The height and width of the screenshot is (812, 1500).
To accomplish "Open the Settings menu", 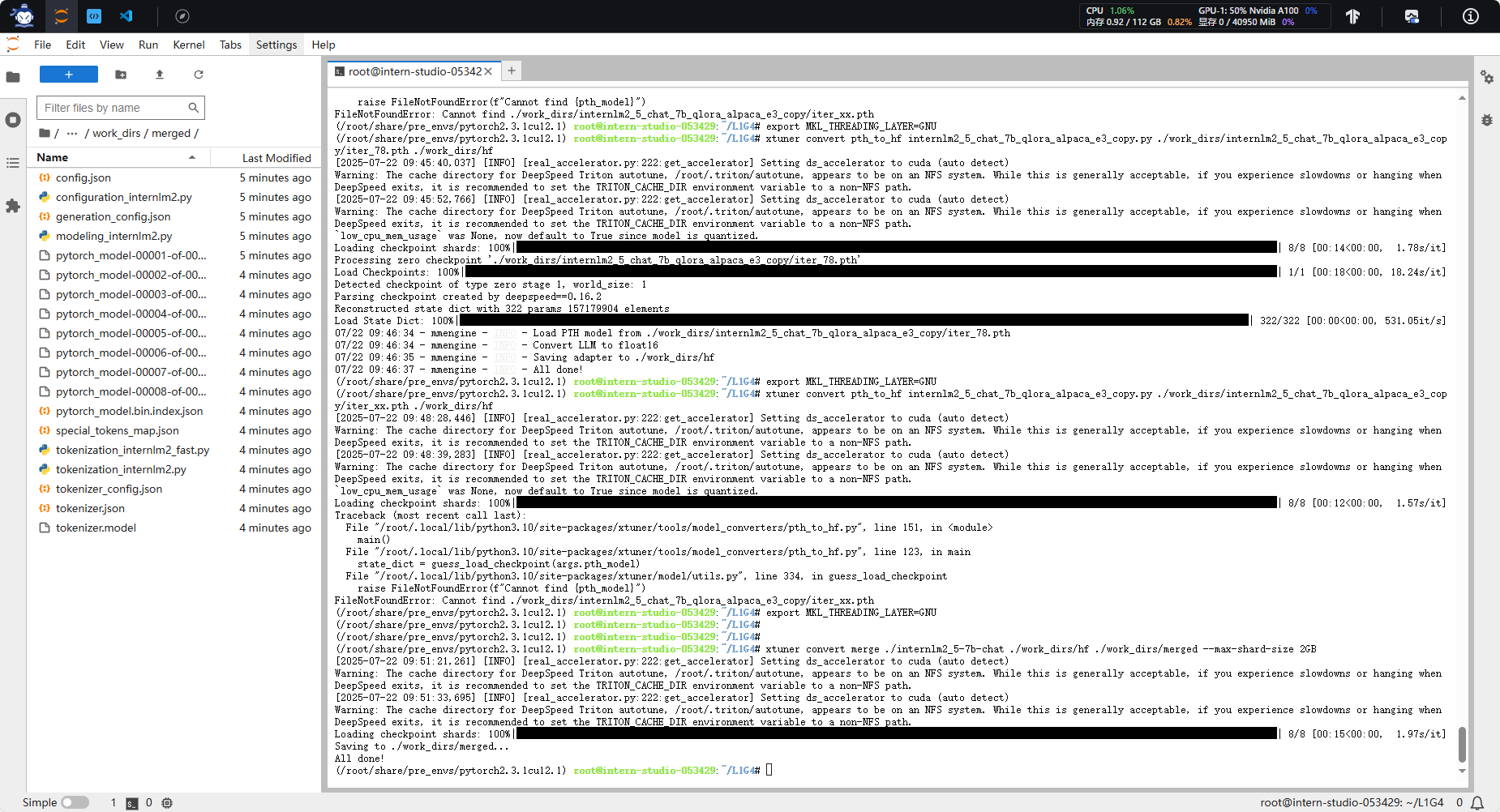I will coord(276,45).
